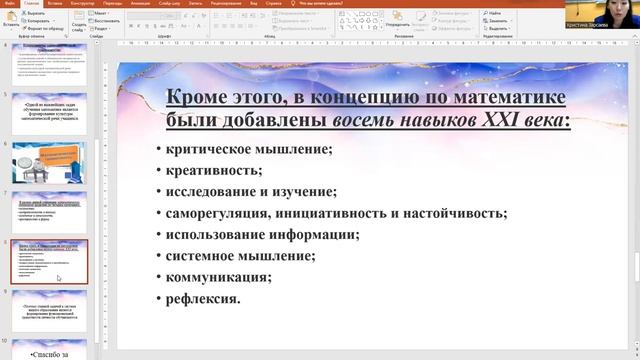Open the Справка ribbon tab
640x360 pixels.
pos(273,3)
